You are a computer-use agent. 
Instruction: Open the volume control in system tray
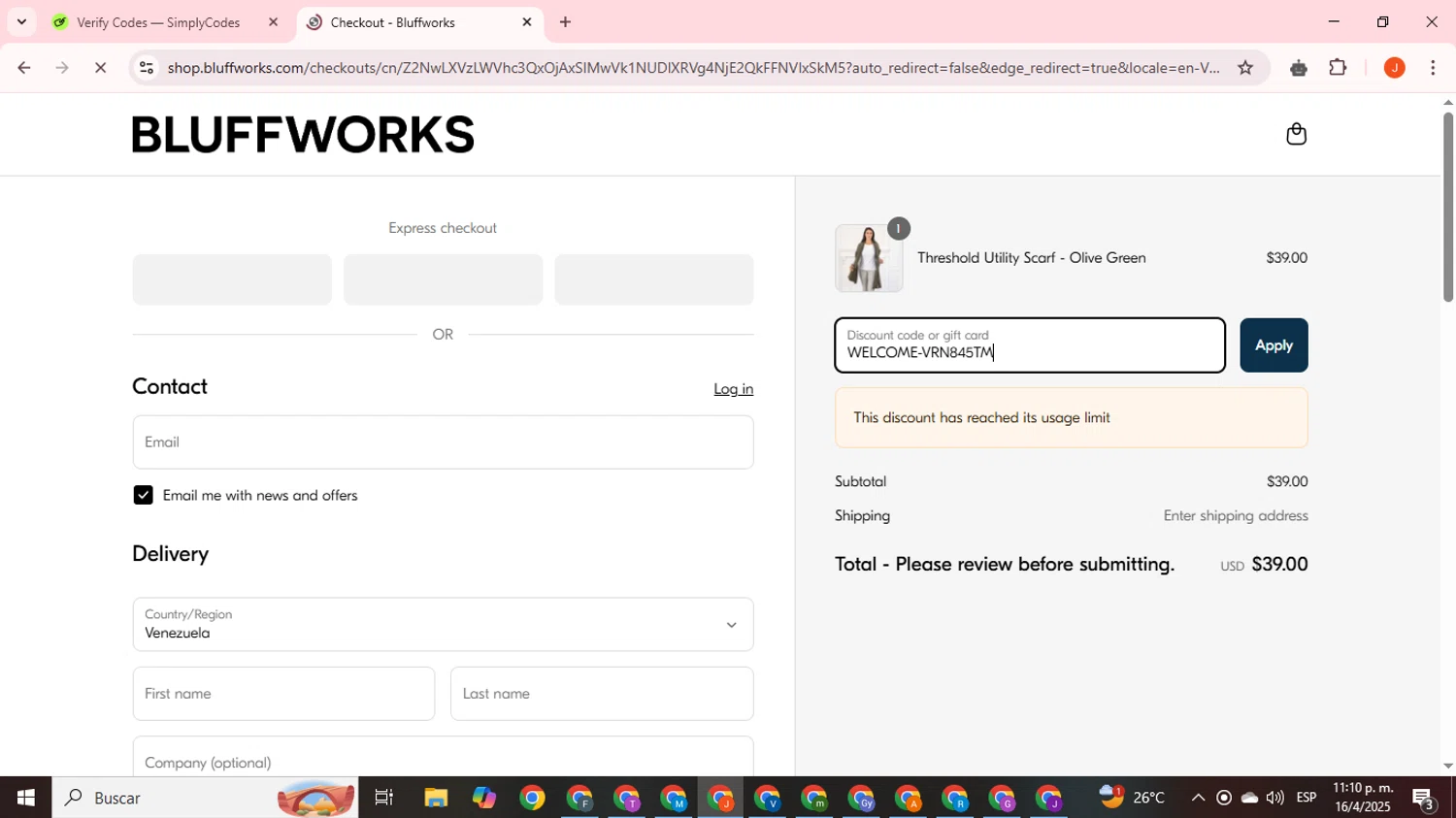point(1274,798)
